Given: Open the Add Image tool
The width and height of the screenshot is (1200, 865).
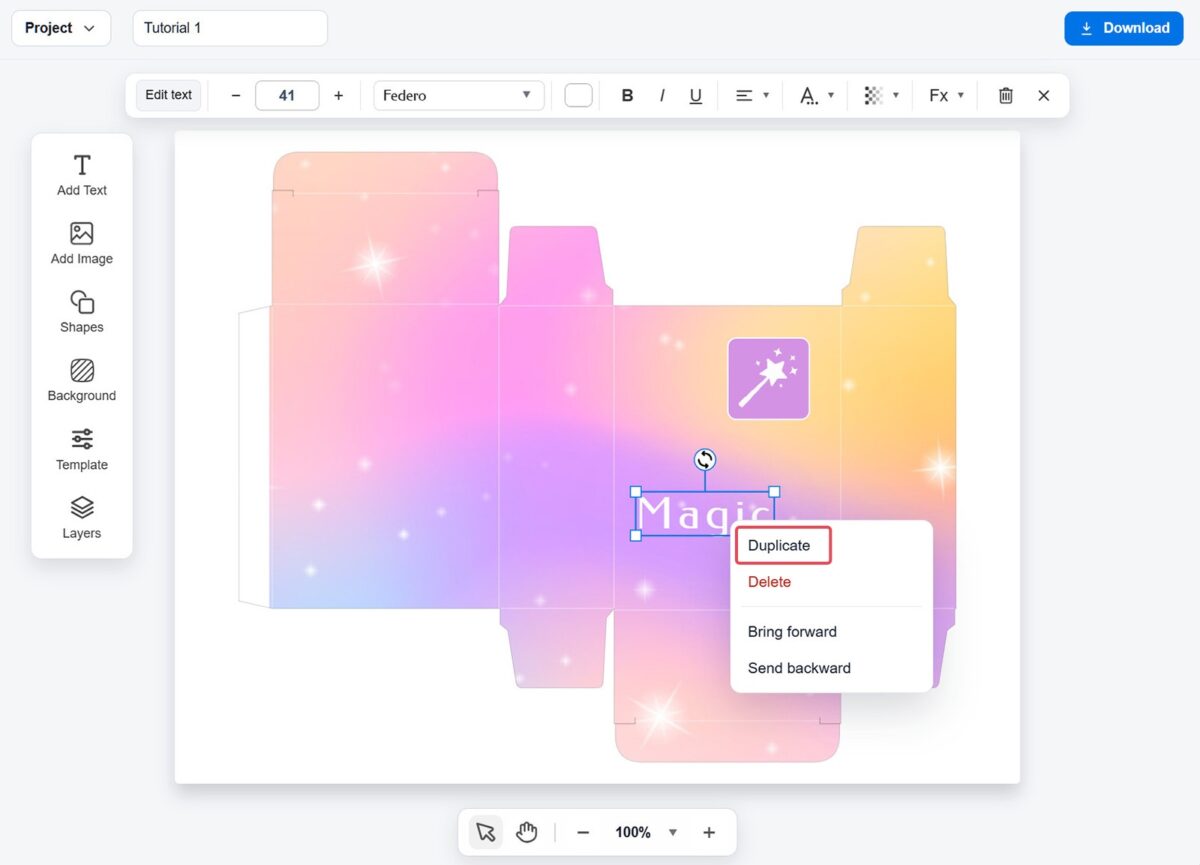Looking at the screenshot, I should pos(82,244).
